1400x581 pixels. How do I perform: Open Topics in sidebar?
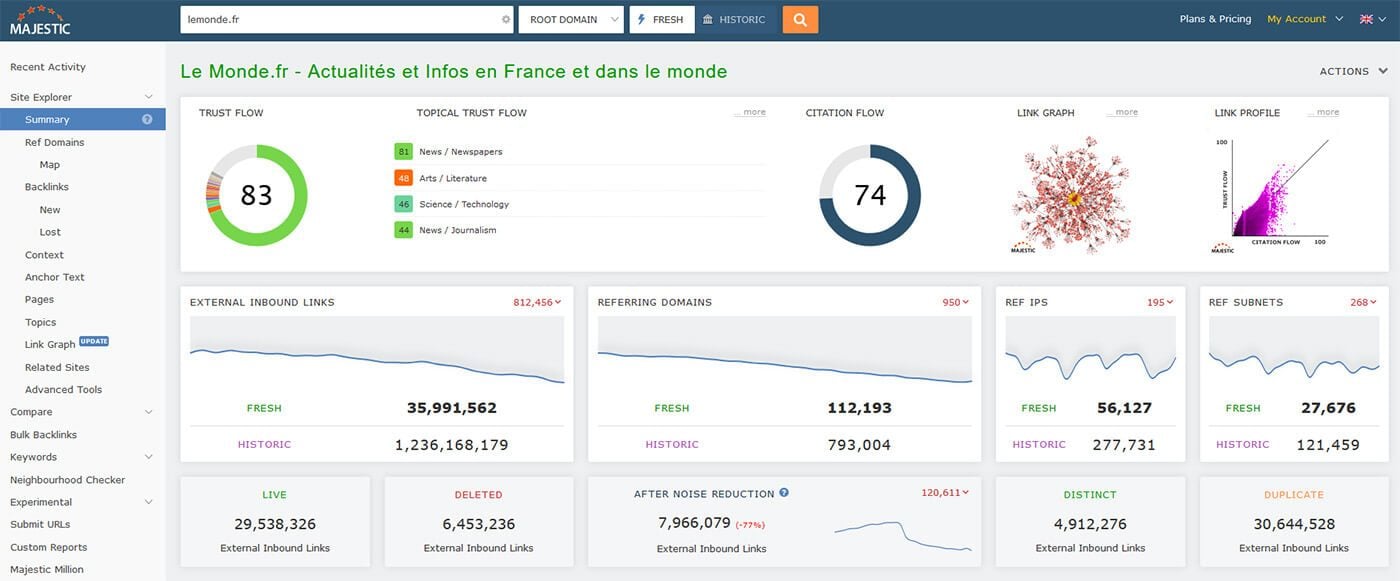[x=41, y=322]
